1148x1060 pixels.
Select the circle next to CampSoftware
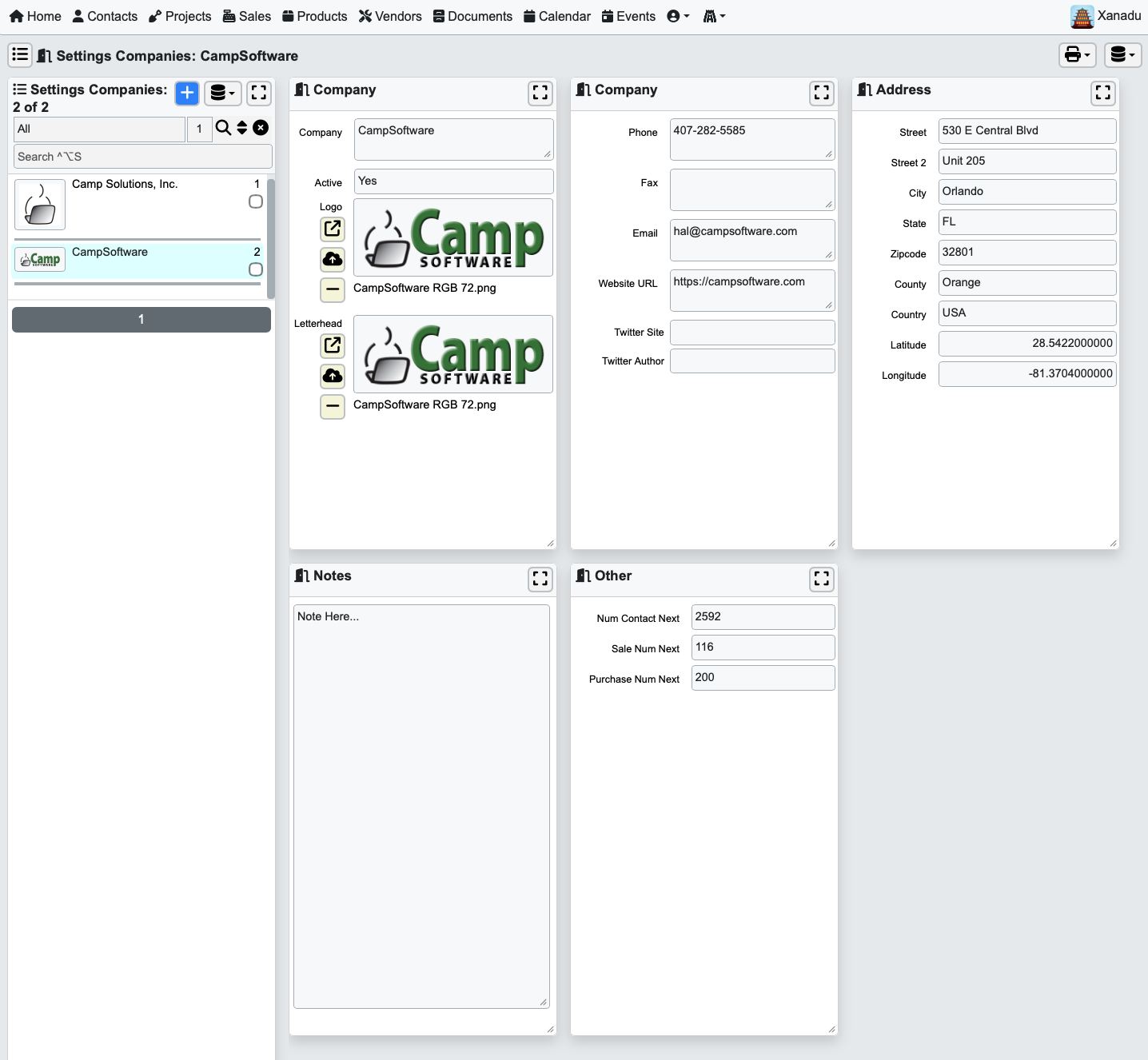(255, 270)
